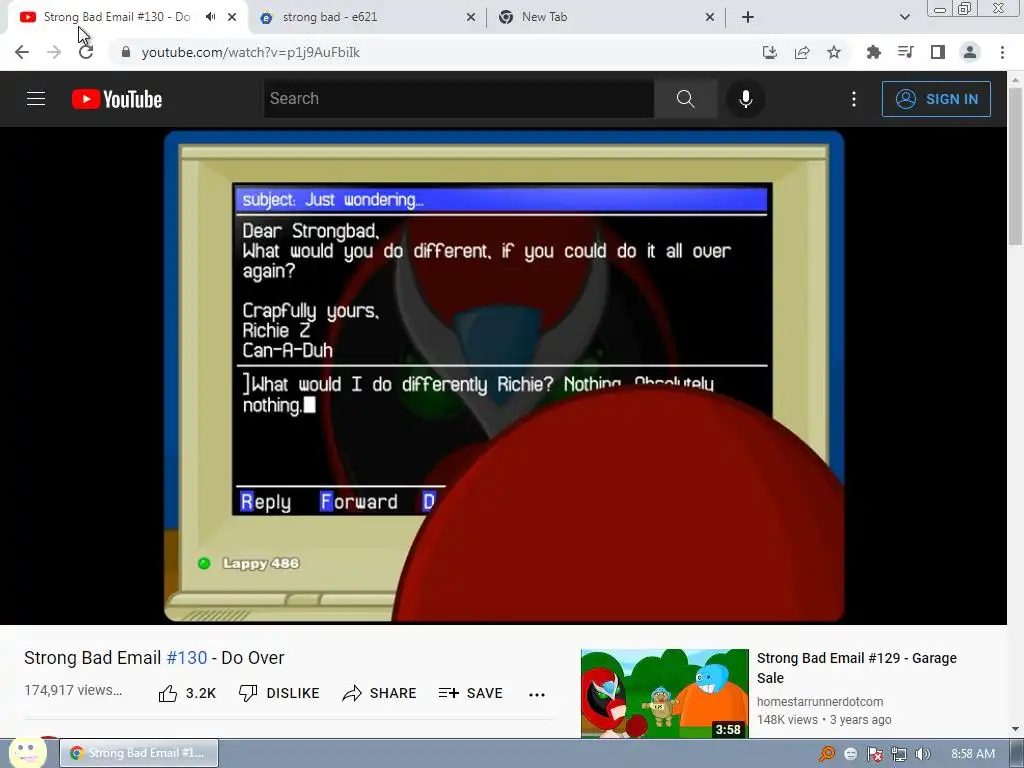Click the video player to pause
Viewport: 1024px width, 768px height.
point(504,376)
